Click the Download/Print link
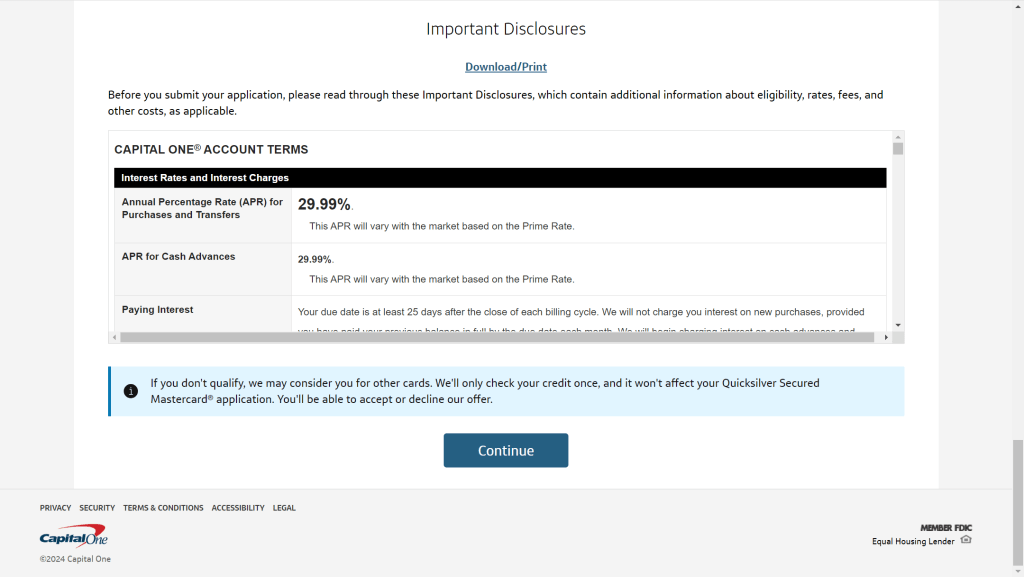The width and height of the screenshot is (1024, 577). [505, 67]
